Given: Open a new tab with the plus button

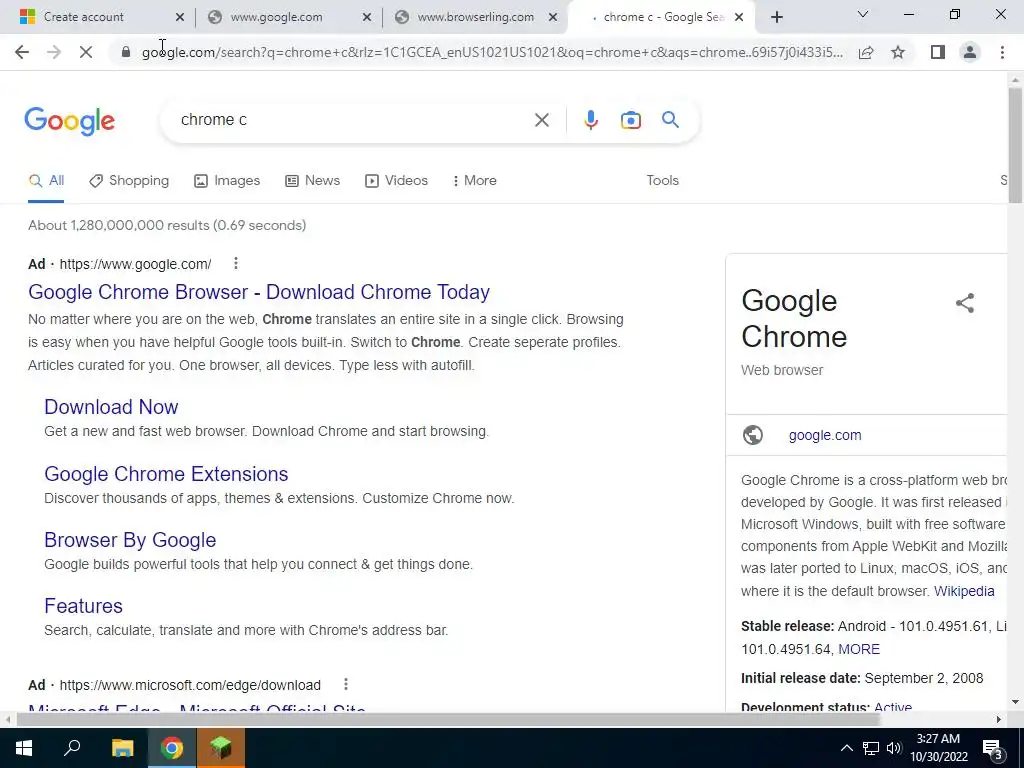Looking at the screenshot, I should pos(776,17).
